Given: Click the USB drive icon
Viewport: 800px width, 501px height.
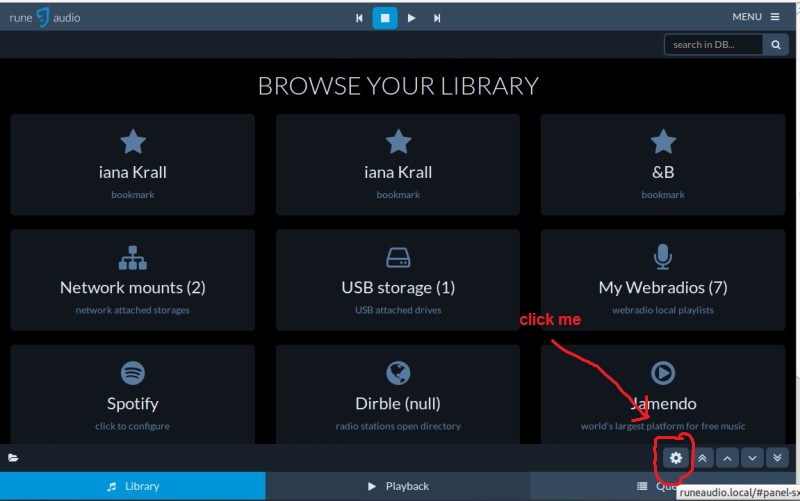Looking at the screenshot, I should point(398,258).
